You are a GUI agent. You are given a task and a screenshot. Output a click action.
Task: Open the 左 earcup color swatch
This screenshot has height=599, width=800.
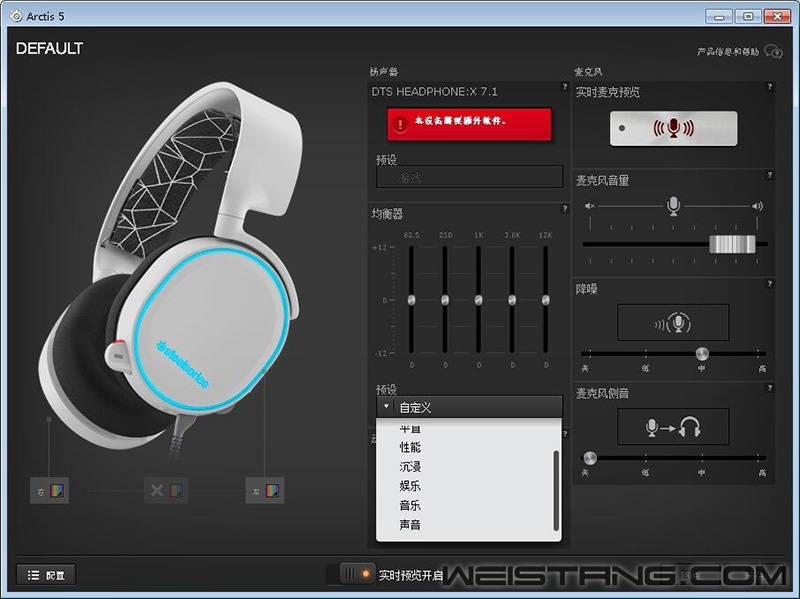click(272, 491)
